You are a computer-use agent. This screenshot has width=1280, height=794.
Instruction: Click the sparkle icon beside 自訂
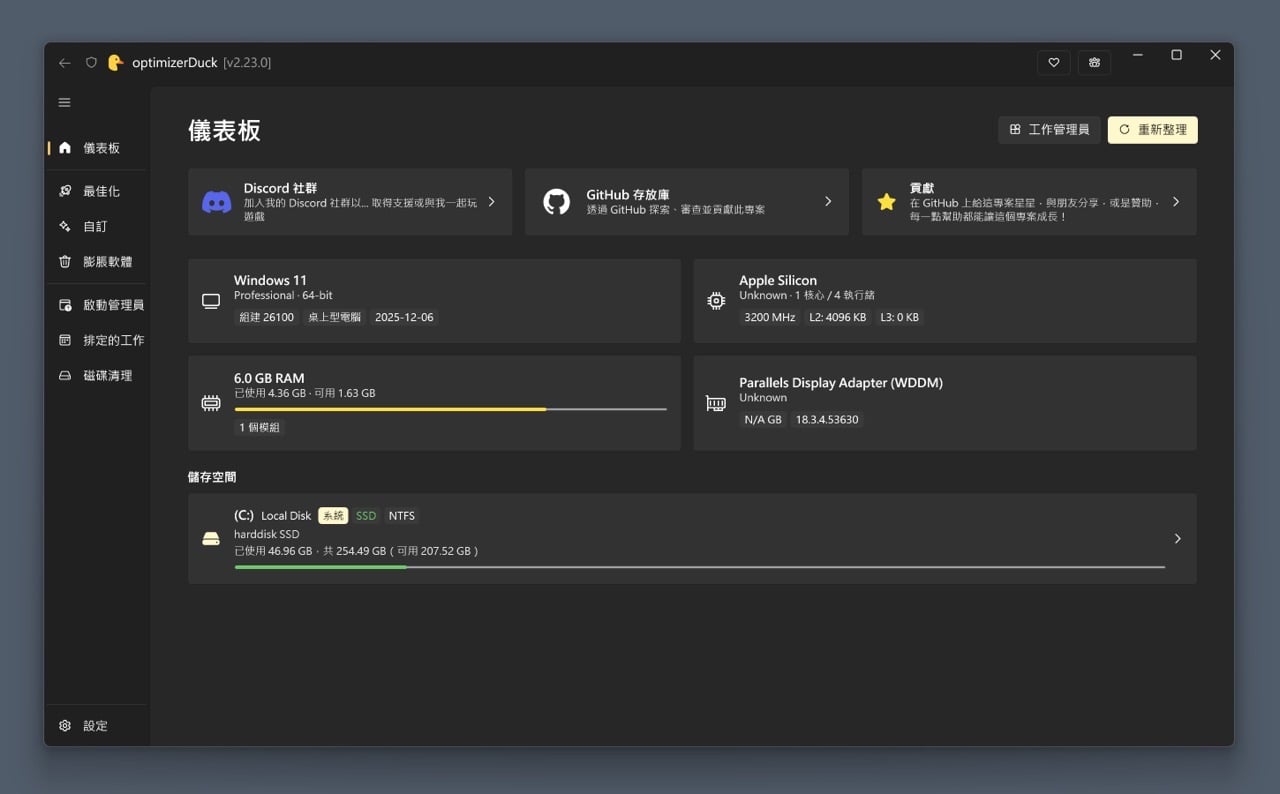(65, 227)
